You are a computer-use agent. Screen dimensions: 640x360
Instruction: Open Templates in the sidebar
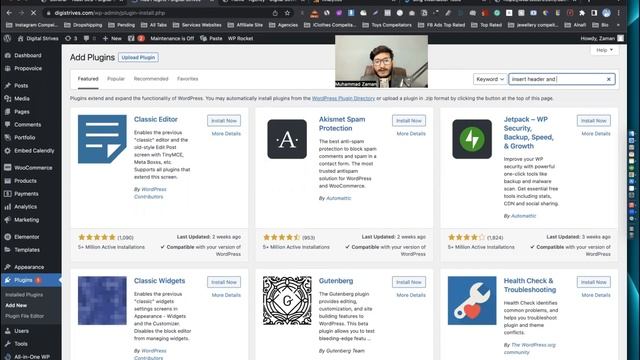[27, 250]
